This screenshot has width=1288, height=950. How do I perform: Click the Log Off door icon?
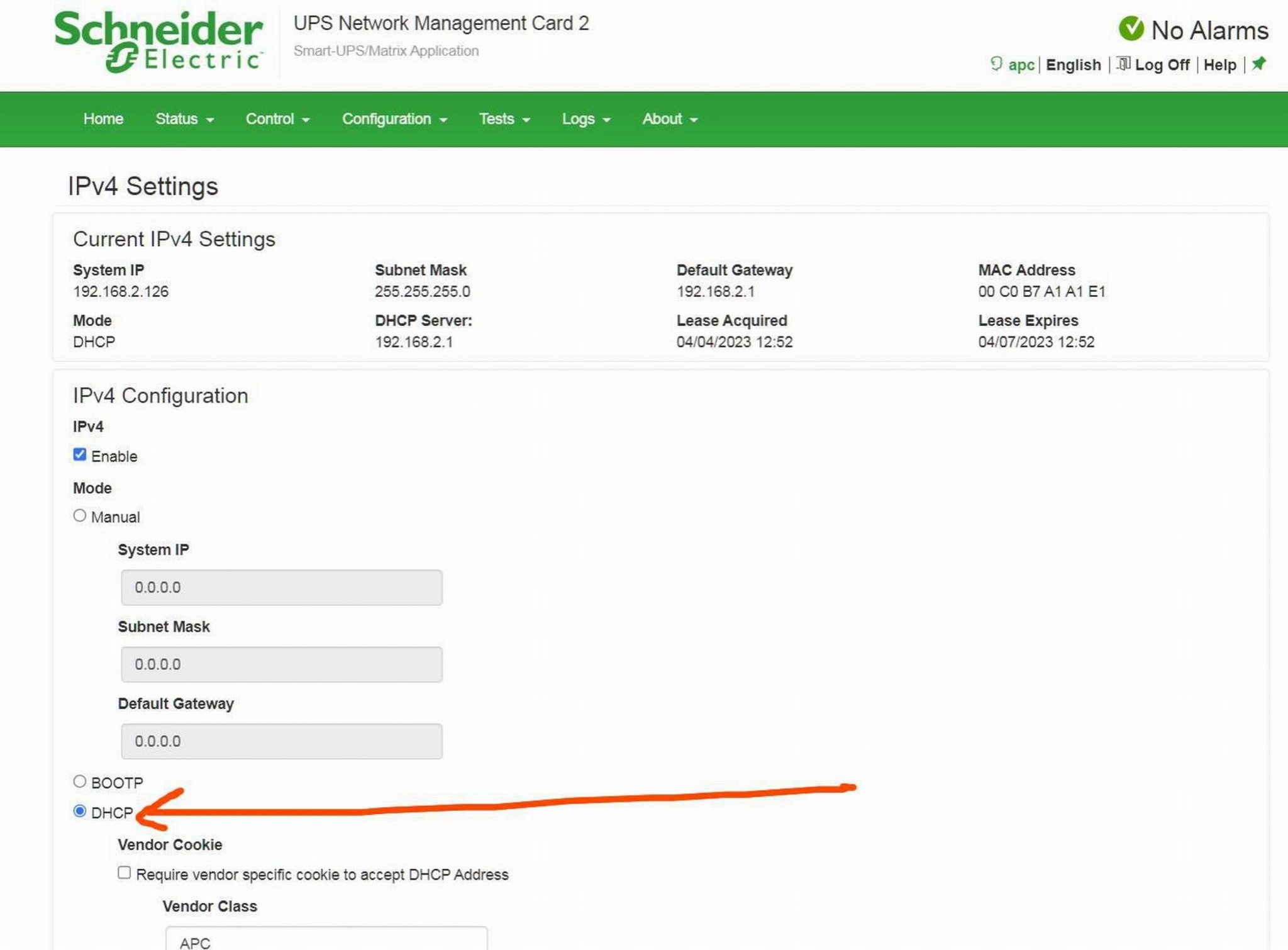(1124, 64)
